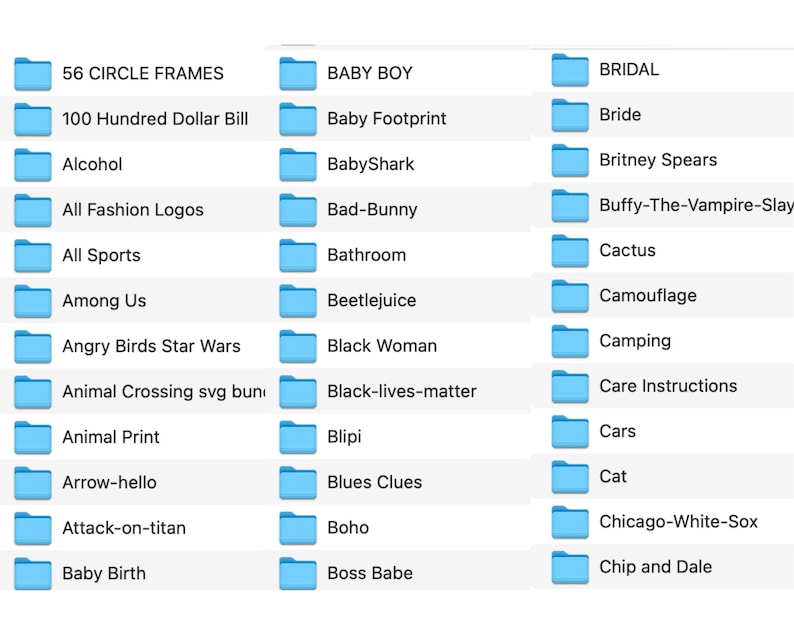Screen dimensions: 794x635
Task: Select the 56 CIRCLE FRAMES folder icon
Action: (33, 74)
